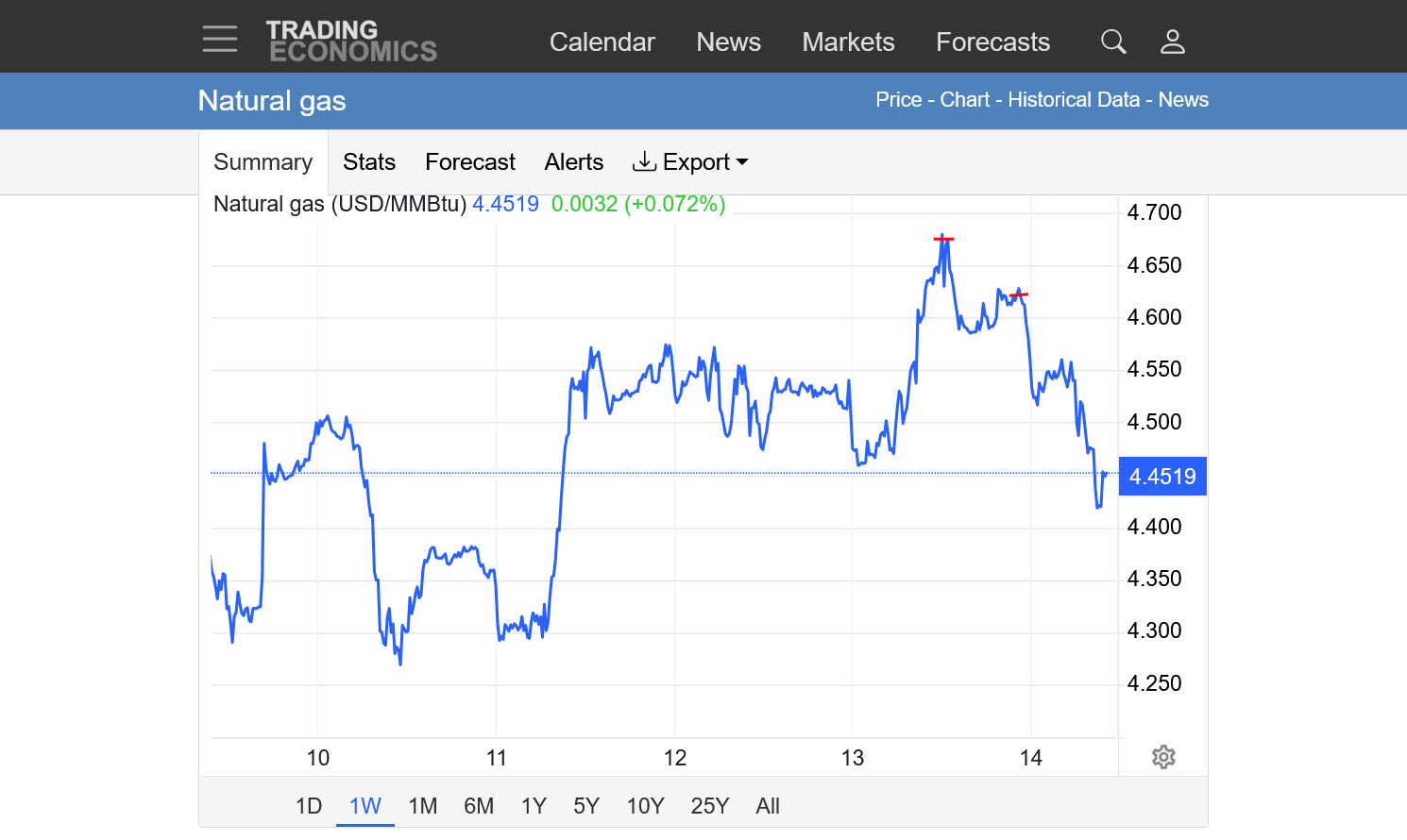This screenshot has width=1407, height=840.
Task: Switch to the Forecast tab
Action: tap(470, 162)
